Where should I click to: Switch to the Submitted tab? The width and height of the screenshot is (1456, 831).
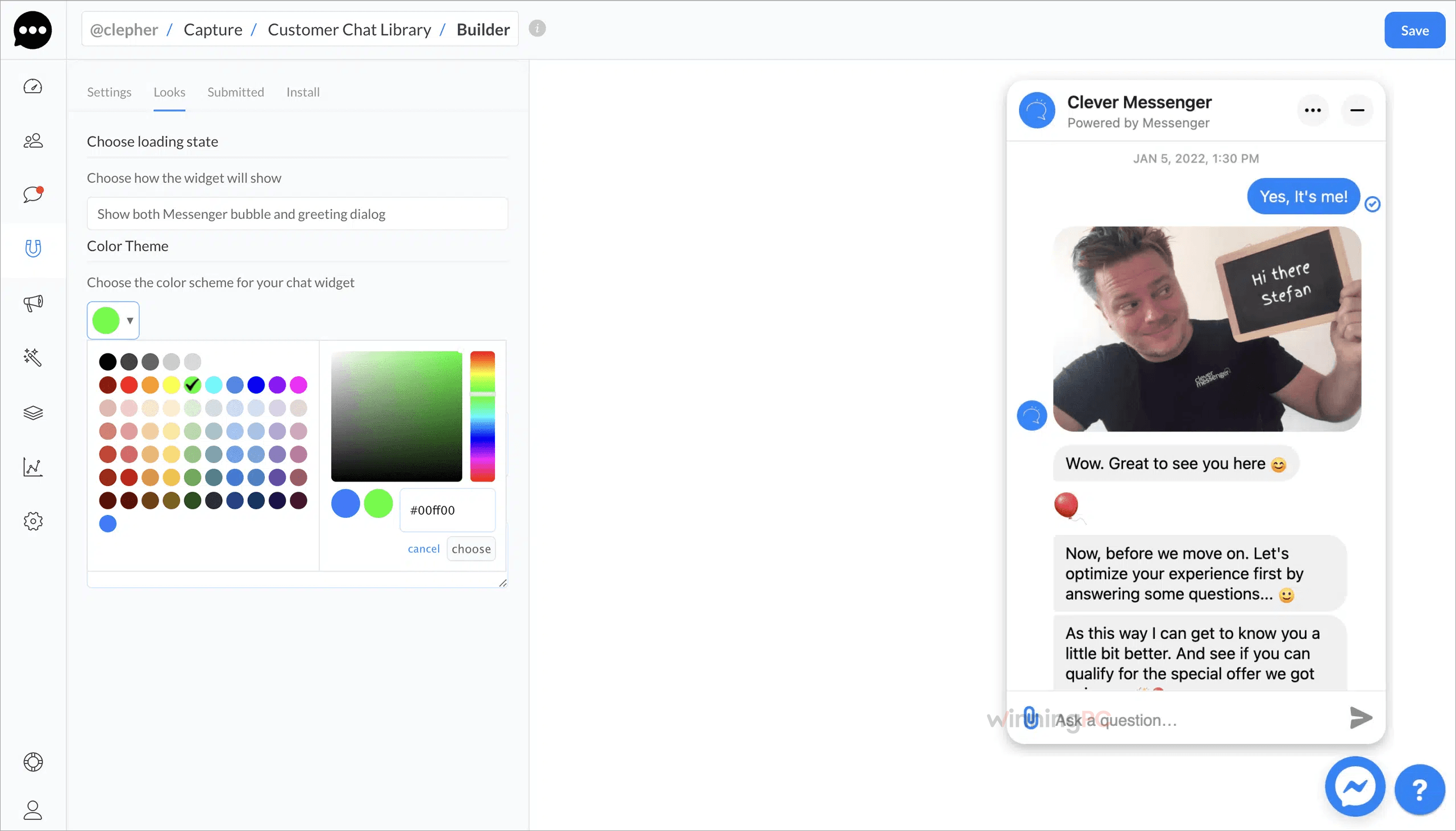[236, 92]
